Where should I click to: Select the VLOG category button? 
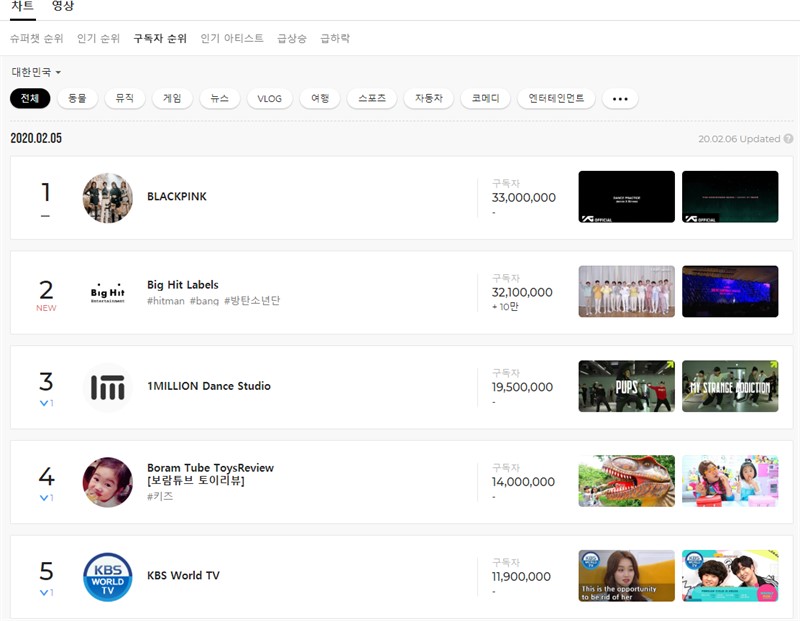point(270,99)
